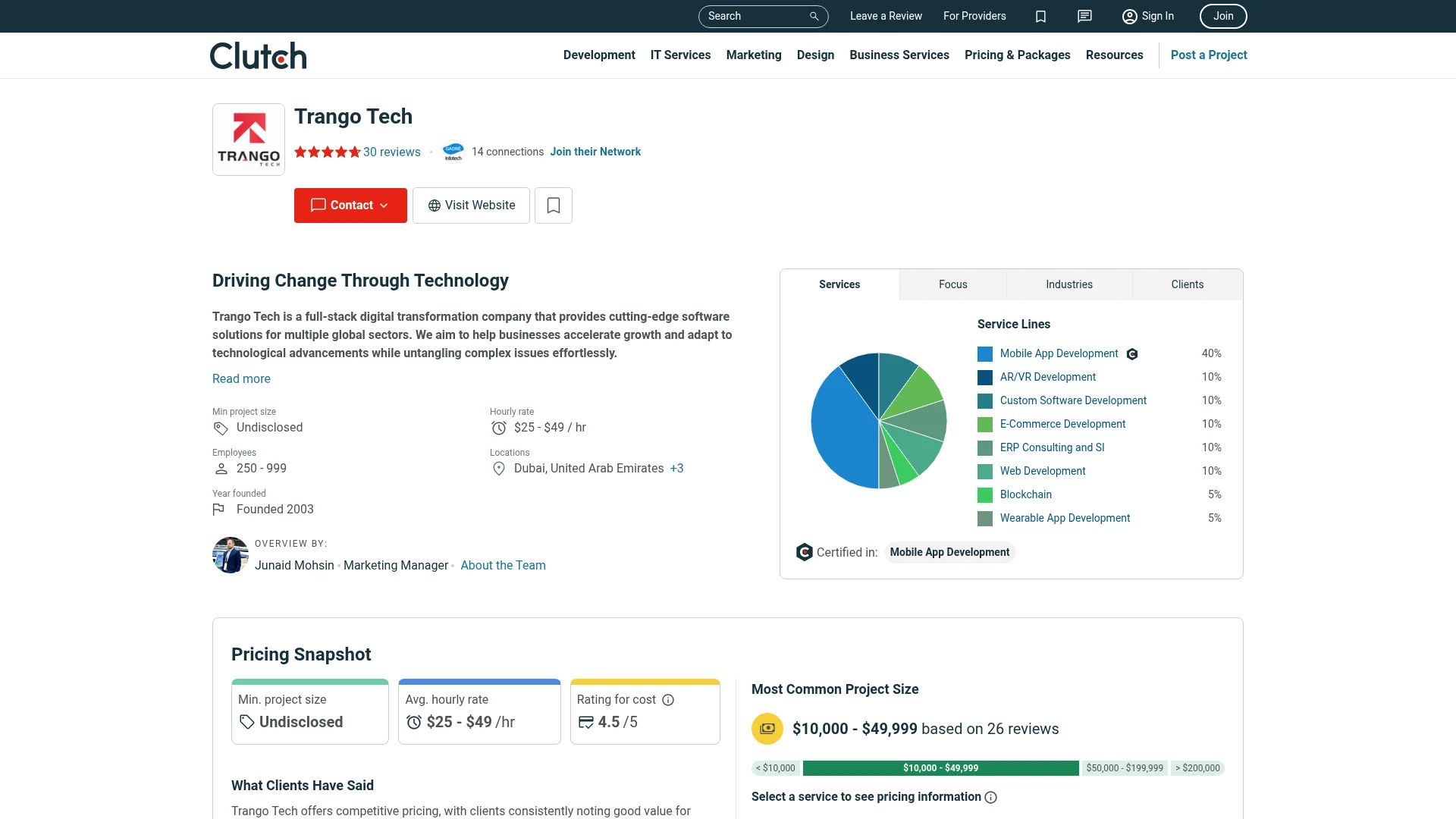Open the Resources menu
The height and width of the screenshot is (819, 1456).
coord(1114,55)
